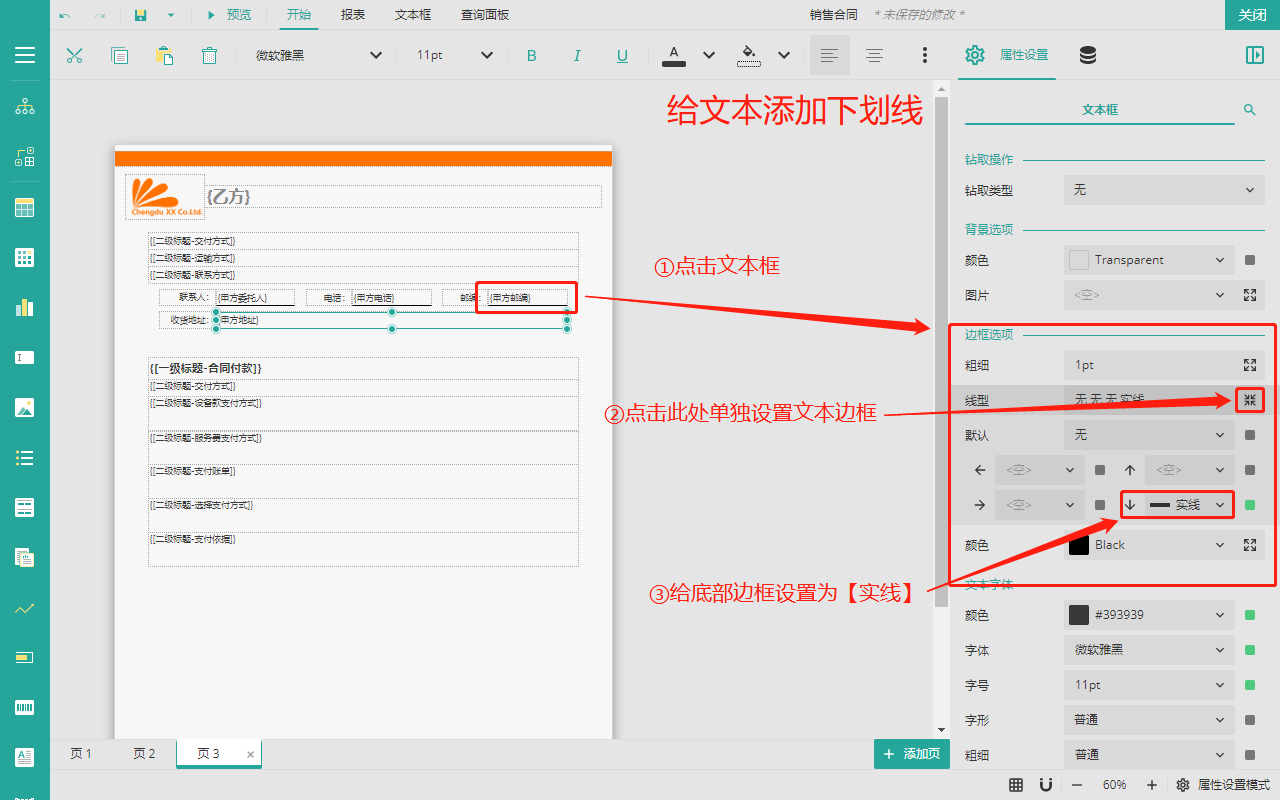Toggle the grid display icon
Viewport: 1280px width, 800px height.
pyautogui.click(x=1016, y=785)
